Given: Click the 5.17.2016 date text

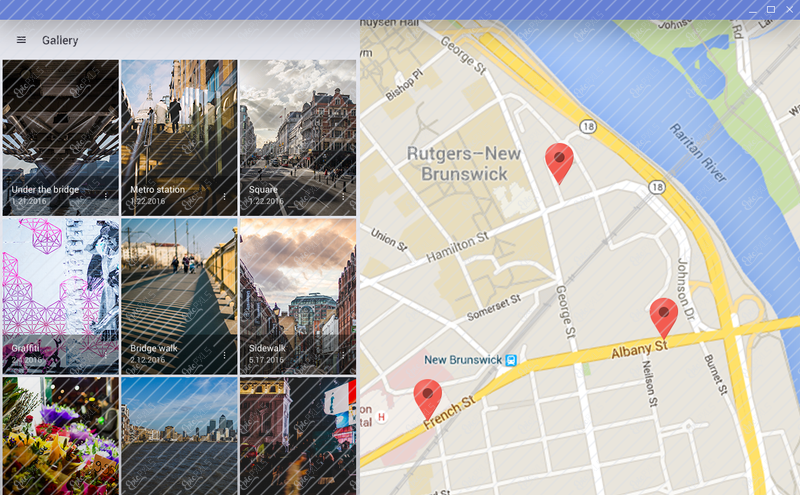Looking at the screenshot, I should (266, 360).
